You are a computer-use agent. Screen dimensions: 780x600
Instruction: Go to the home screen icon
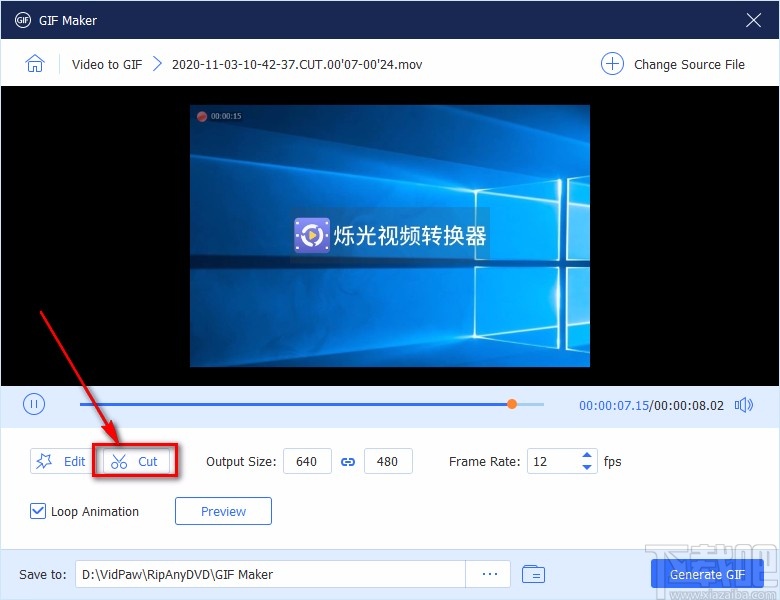pyautogui.click(x=35, y=64)
